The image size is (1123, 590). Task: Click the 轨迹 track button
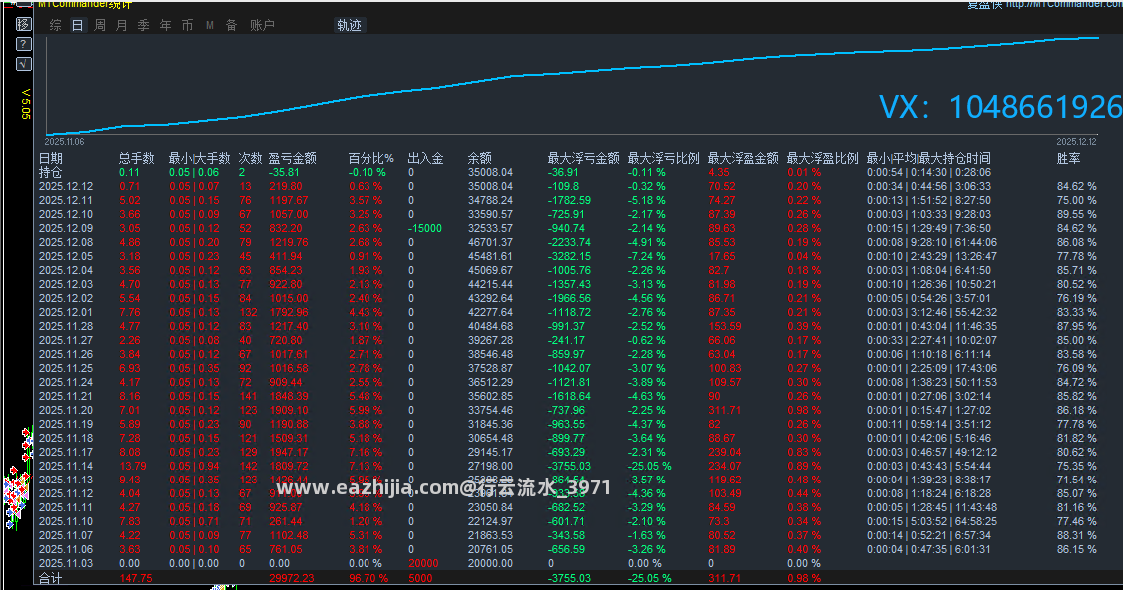tap(350, 25)
